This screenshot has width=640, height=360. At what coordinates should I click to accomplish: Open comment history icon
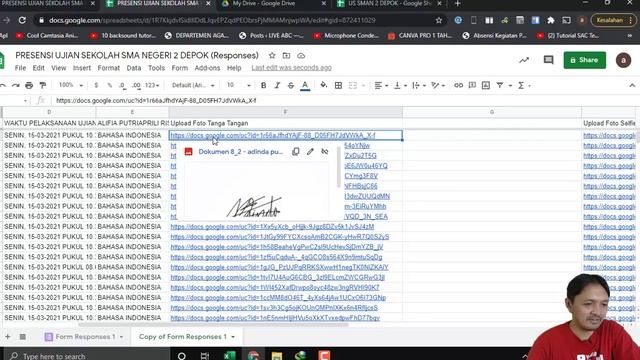click(x=549, y=60)
